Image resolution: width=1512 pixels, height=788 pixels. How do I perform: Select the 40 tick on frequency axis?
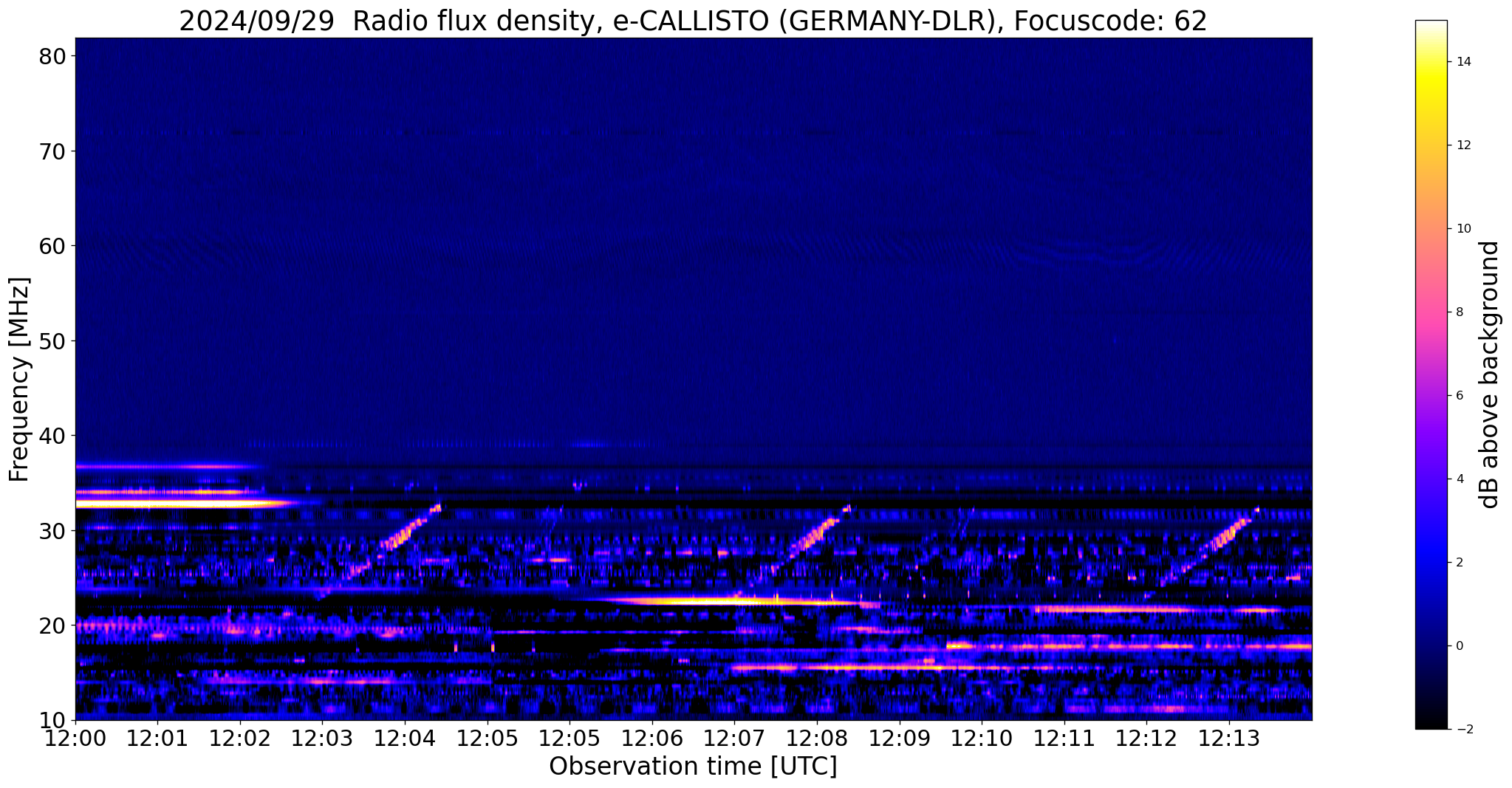click(x=52, y=436)
